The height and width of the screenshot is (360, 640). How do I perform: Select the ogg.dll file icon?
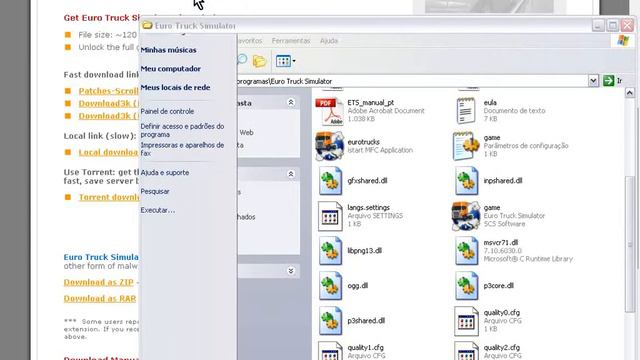(x=330, y=286)
